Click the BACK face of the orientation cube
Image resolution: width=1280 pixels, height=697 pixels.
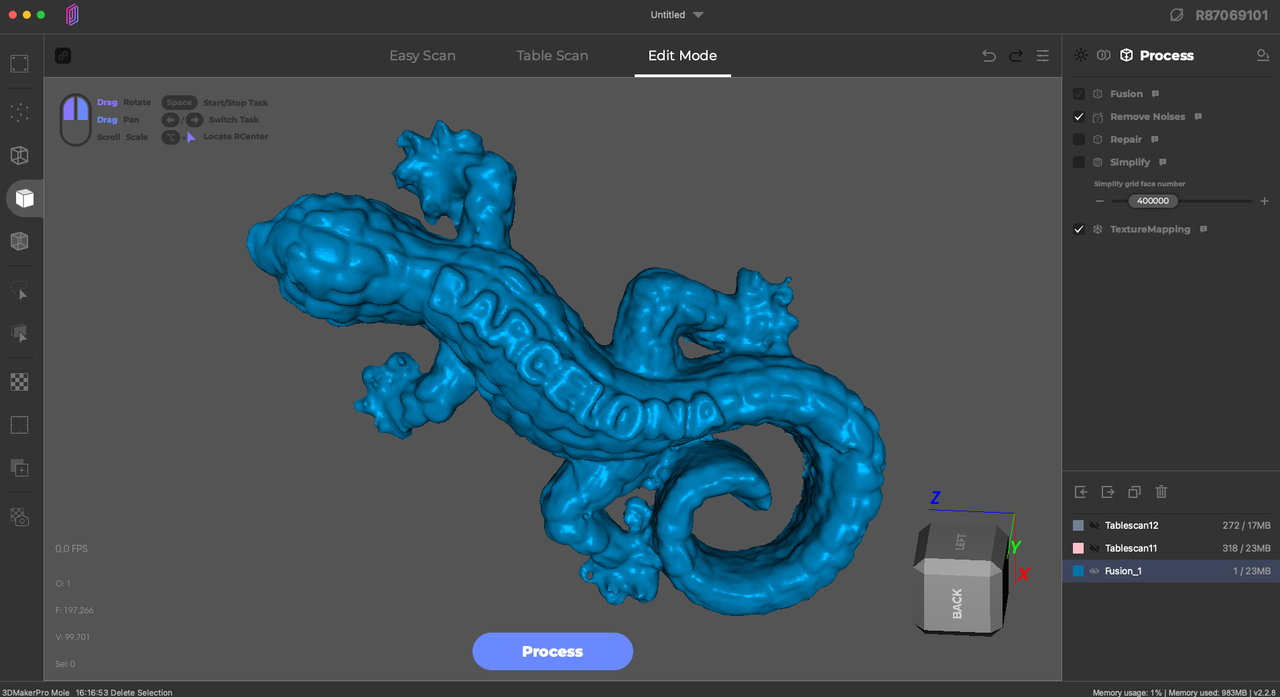(x=955, y=602)
